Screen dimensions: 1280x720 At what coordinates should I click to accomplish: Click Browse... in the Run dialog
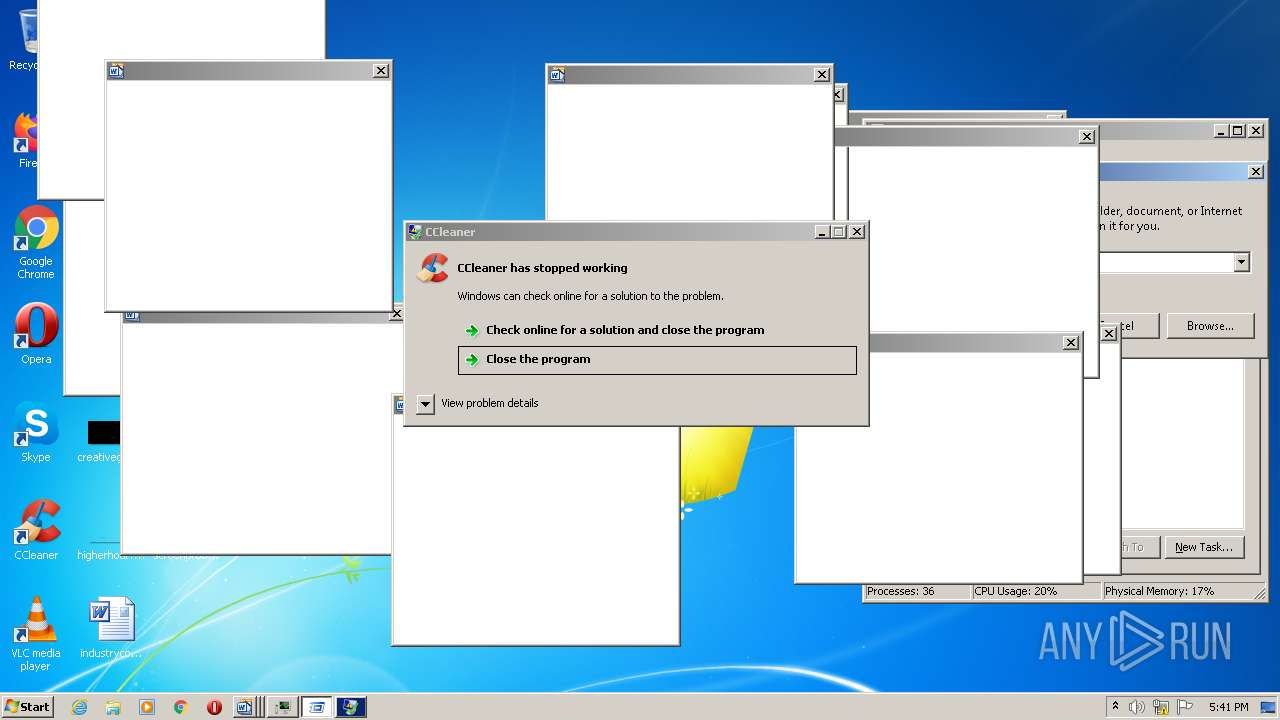[1210, 326]
